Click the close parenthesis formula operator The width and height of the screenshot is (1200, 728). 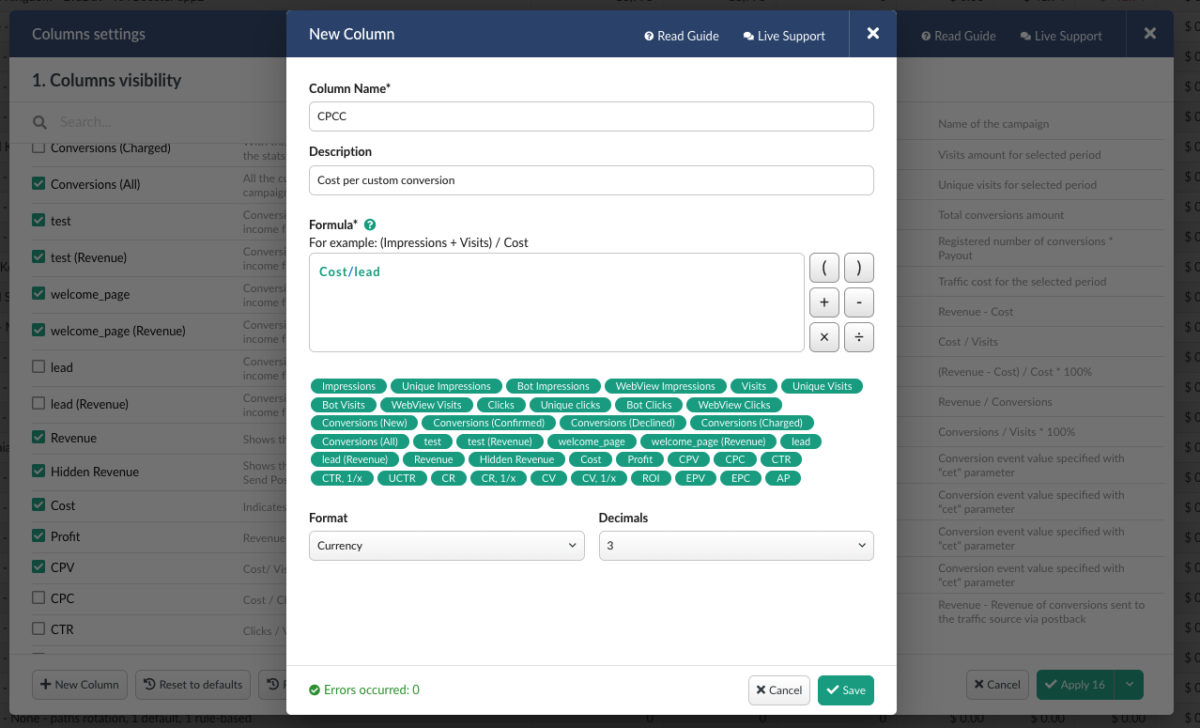point(857,267)
